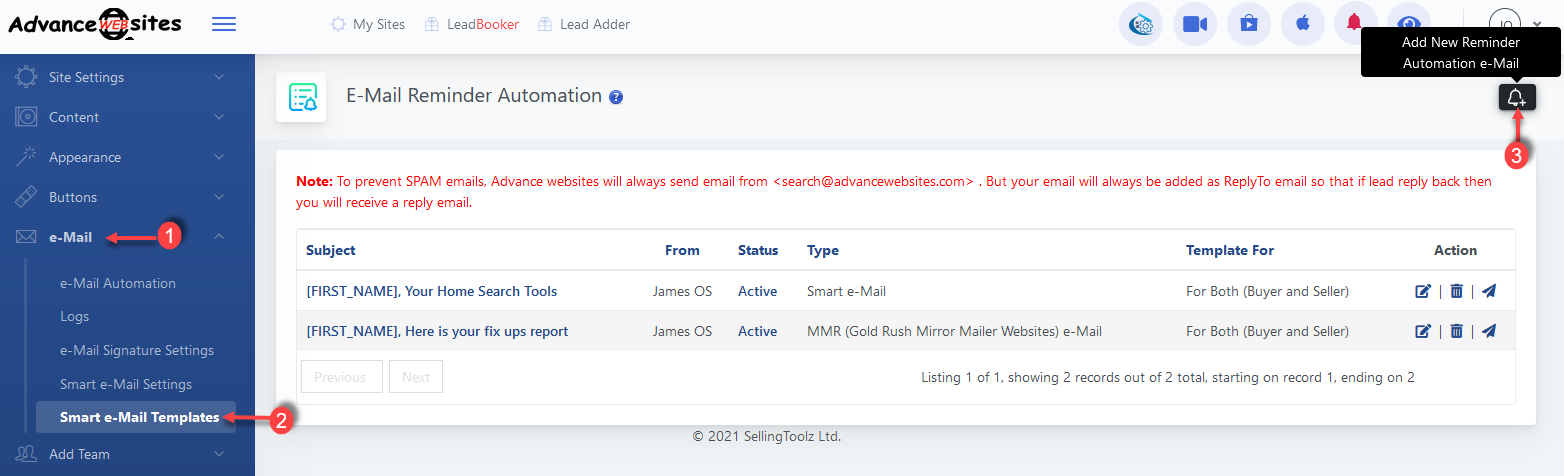Click the red notification bell icon

pos(1355,24)
